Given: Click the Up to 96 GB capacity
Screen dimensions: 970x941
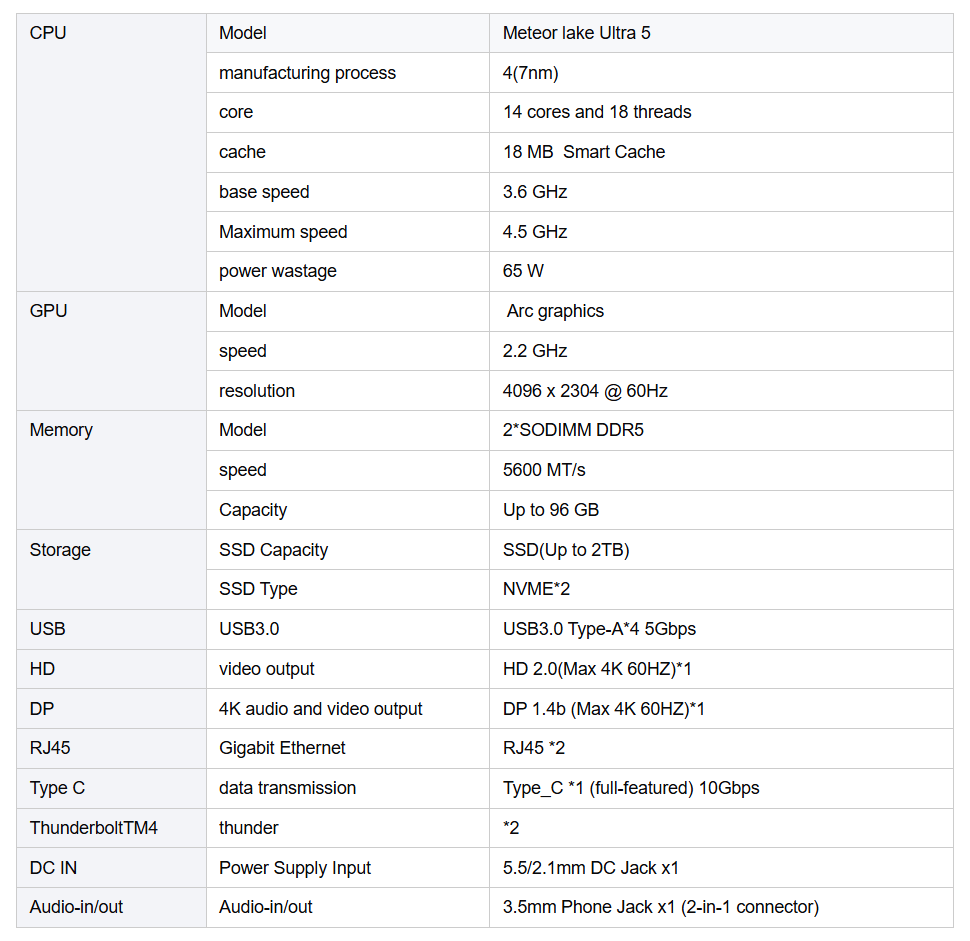Looking at the screenshot, I should 551,510.
